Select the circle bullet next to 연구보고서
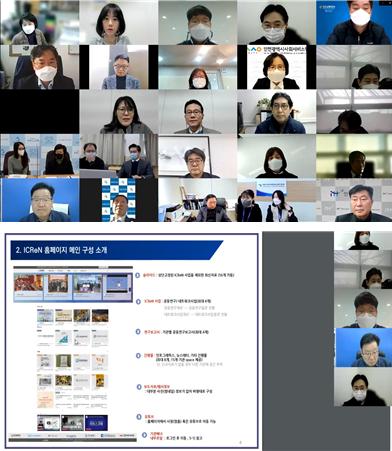392x451 pixels. click(138, 332)
